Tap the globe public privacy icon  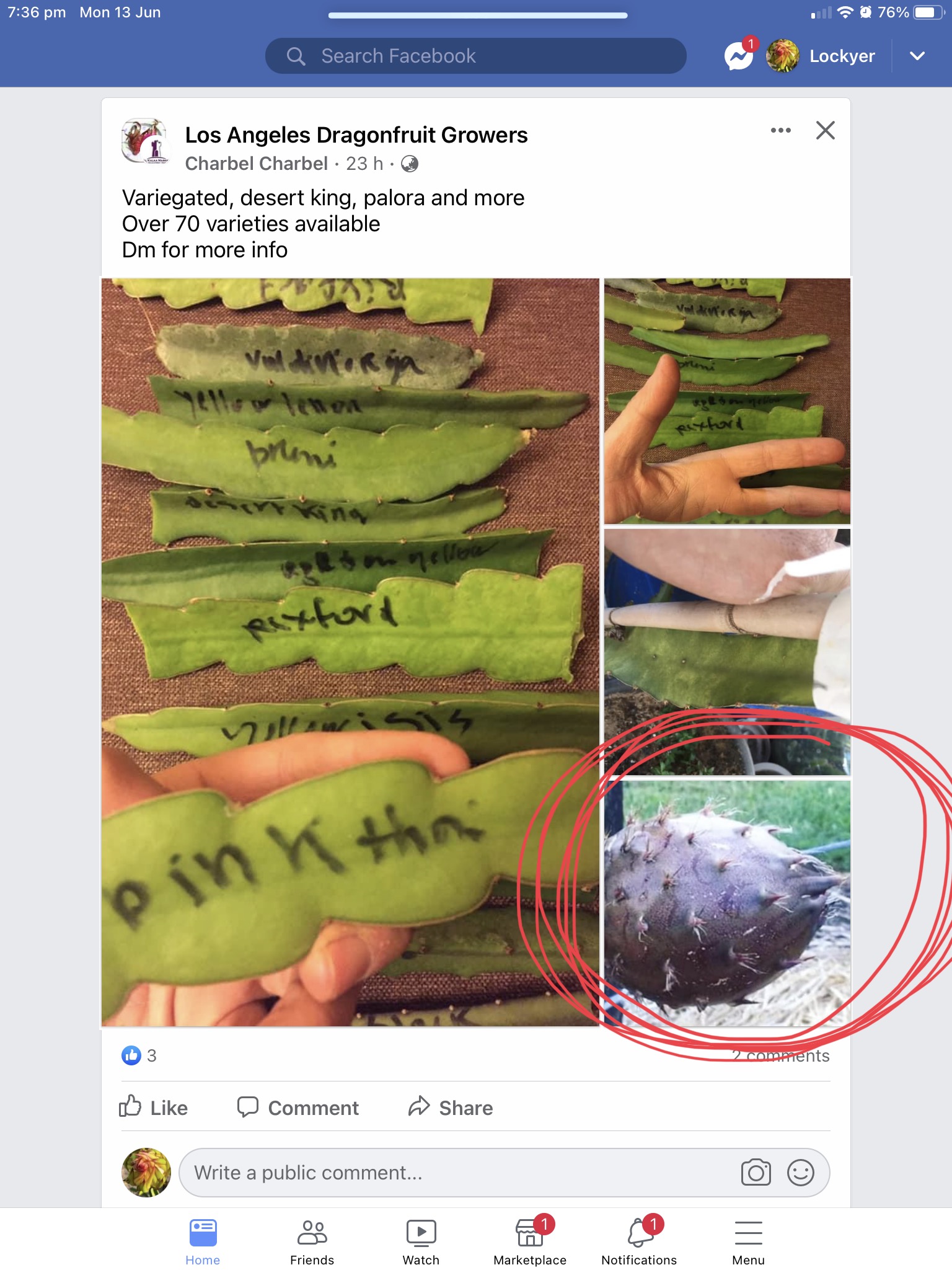click(x=410, y=164)
